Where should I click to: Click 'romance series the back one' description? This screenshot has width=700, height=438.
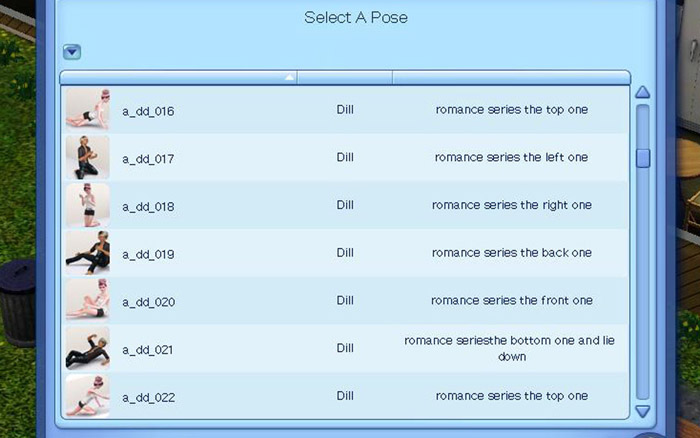(512, 253)
